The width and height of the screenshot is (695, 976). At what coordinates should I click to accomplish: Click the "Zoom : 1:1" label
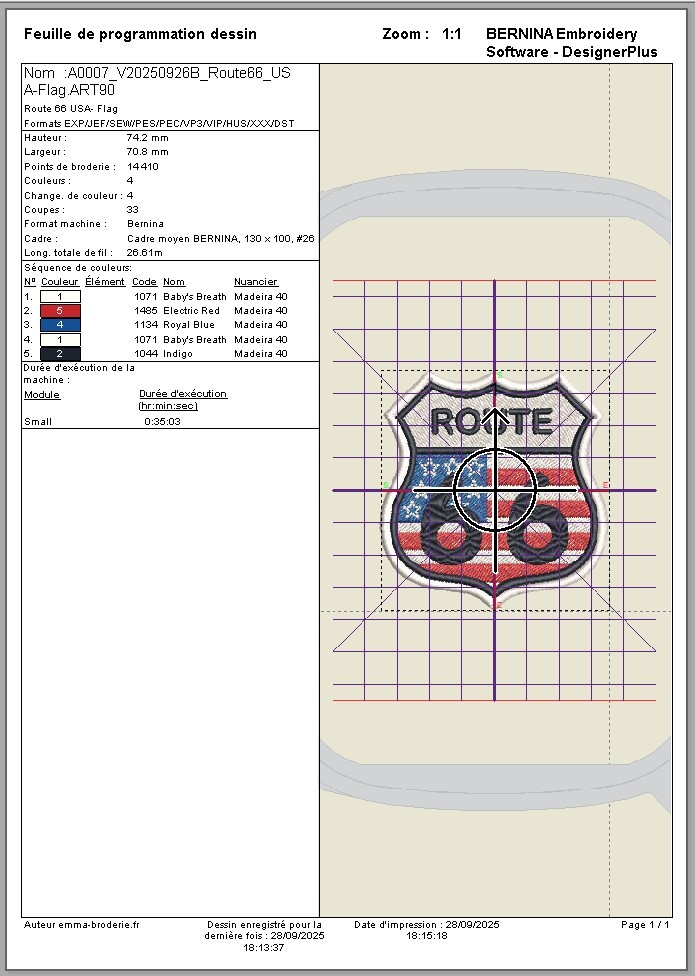[x=422, y=34]
